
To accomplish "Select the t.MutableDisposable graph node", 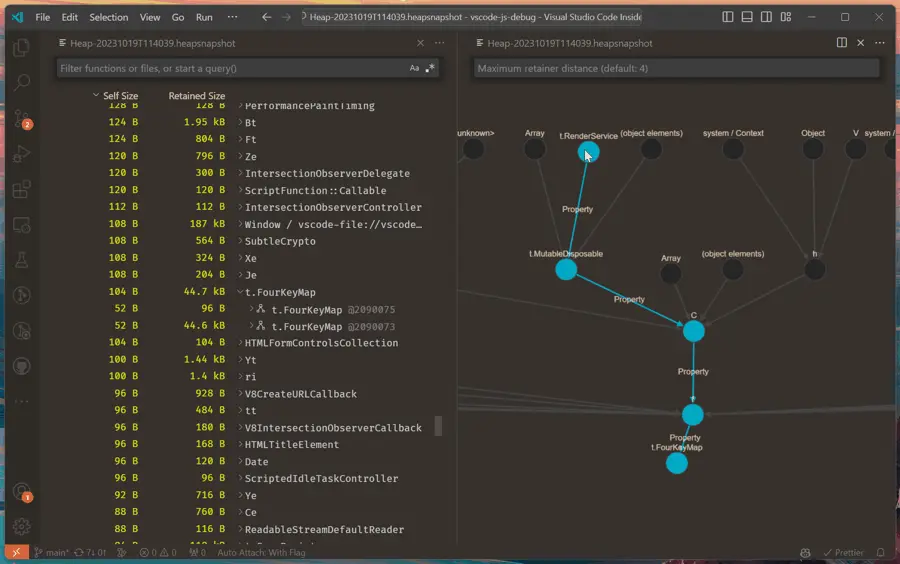I will (x=566, y=269).
